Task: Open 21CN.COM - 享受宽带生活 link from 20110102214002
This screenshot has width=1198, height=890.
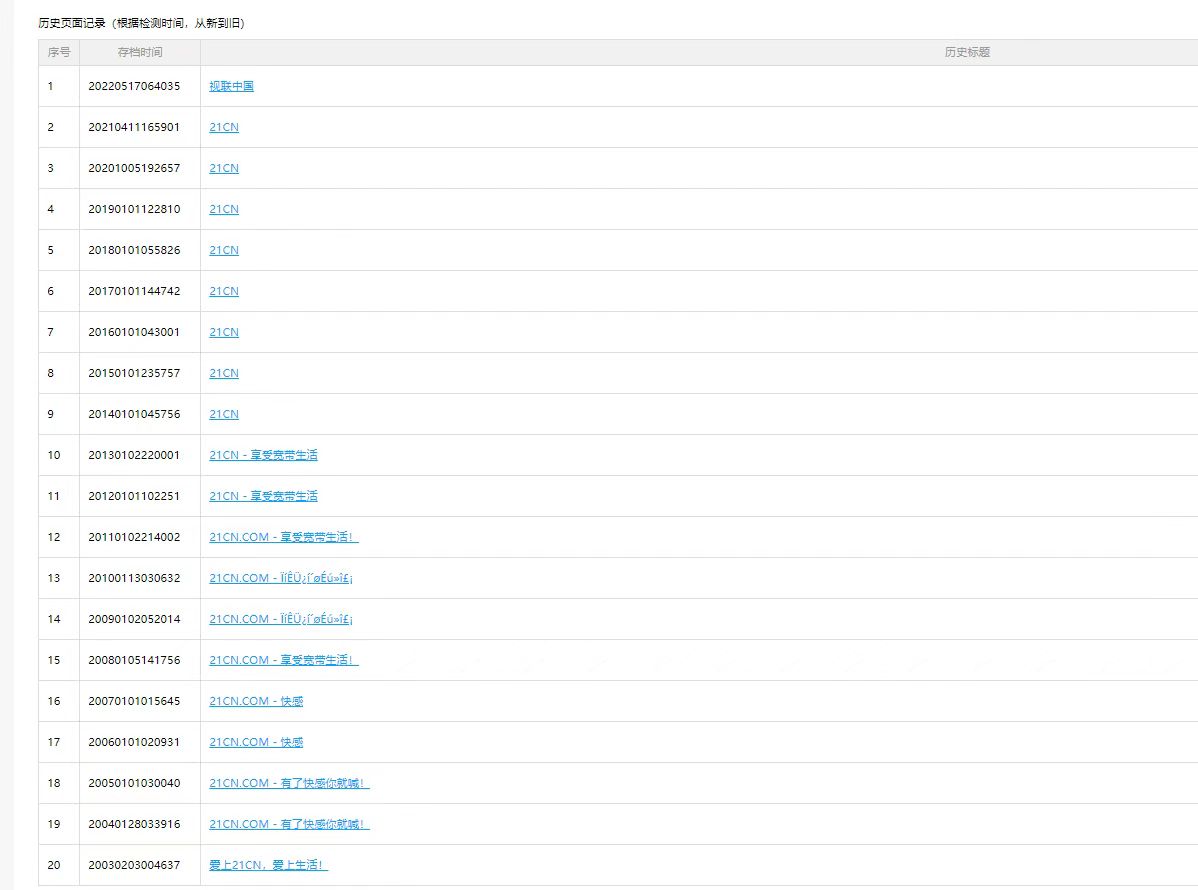Action: pyautogui.click(x=283, y=537)
